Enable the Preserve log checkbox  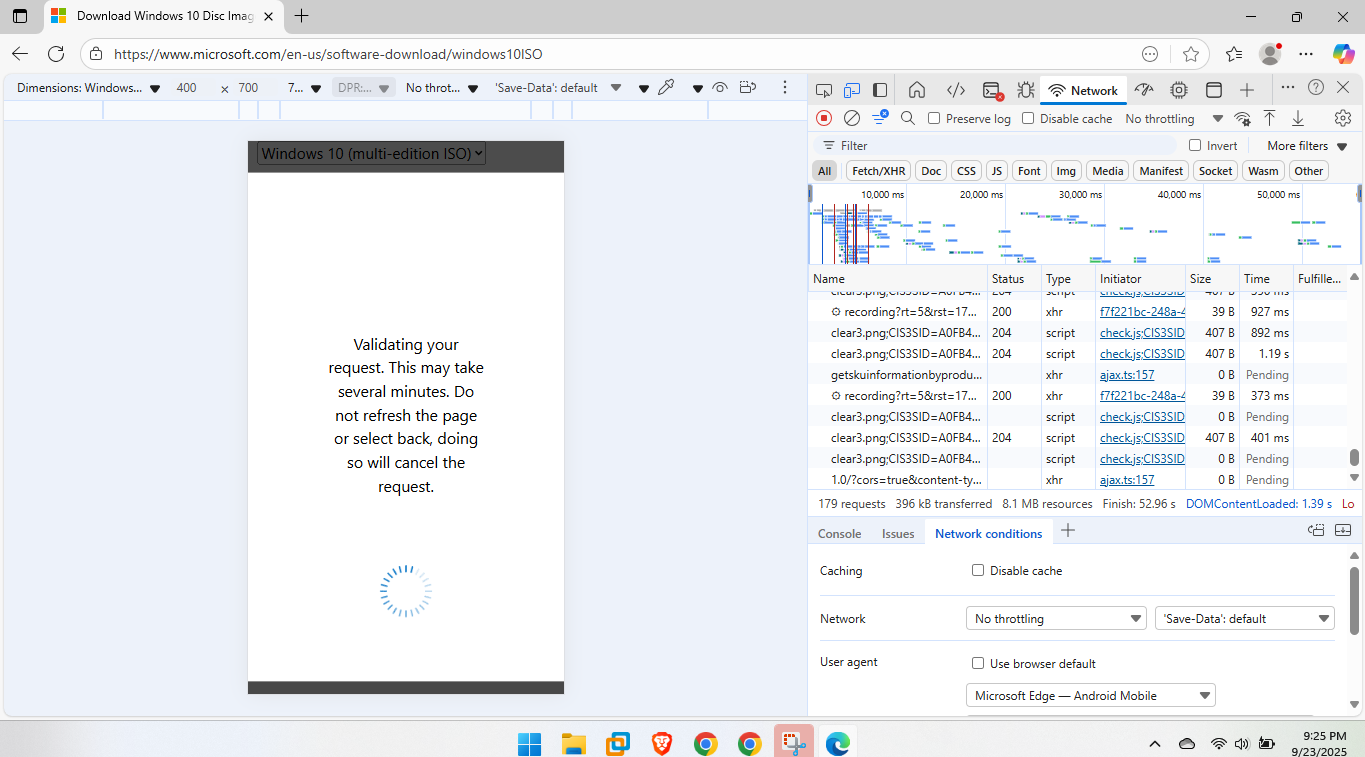[x=934, y=118]
